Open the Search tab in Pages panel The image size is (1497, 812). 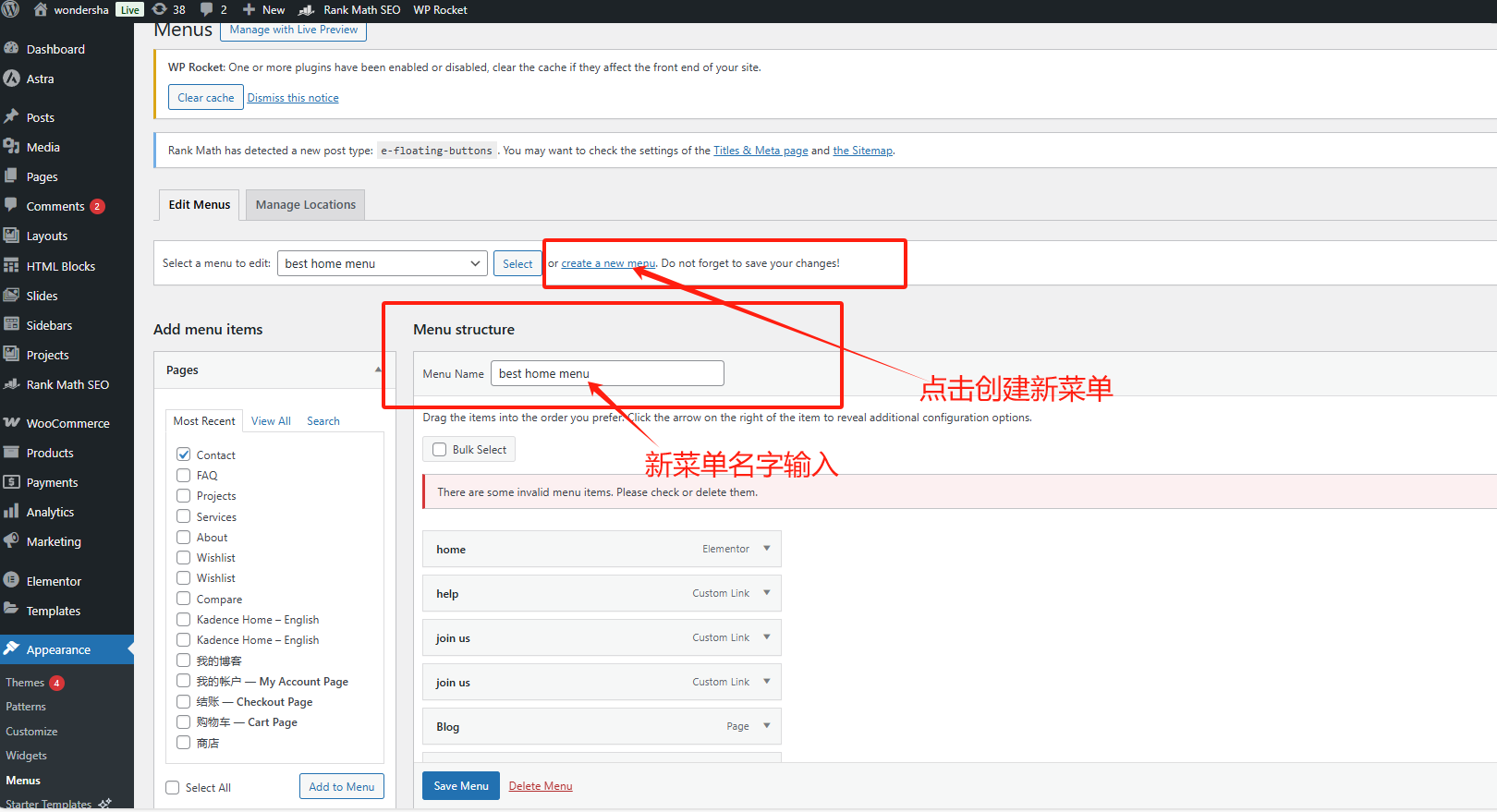323,420
